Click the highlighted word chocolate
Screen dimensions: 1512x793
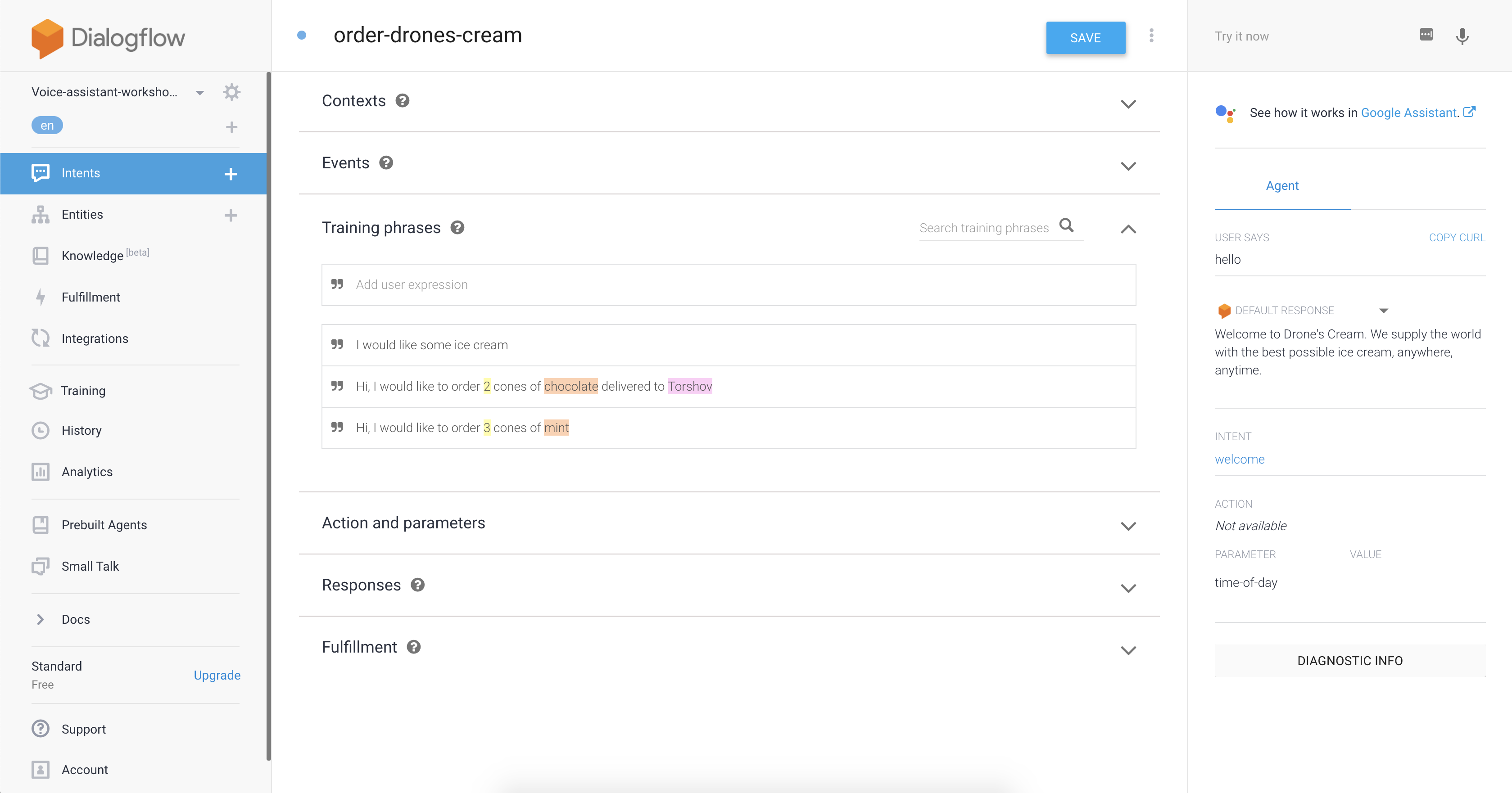pos(570,387)
